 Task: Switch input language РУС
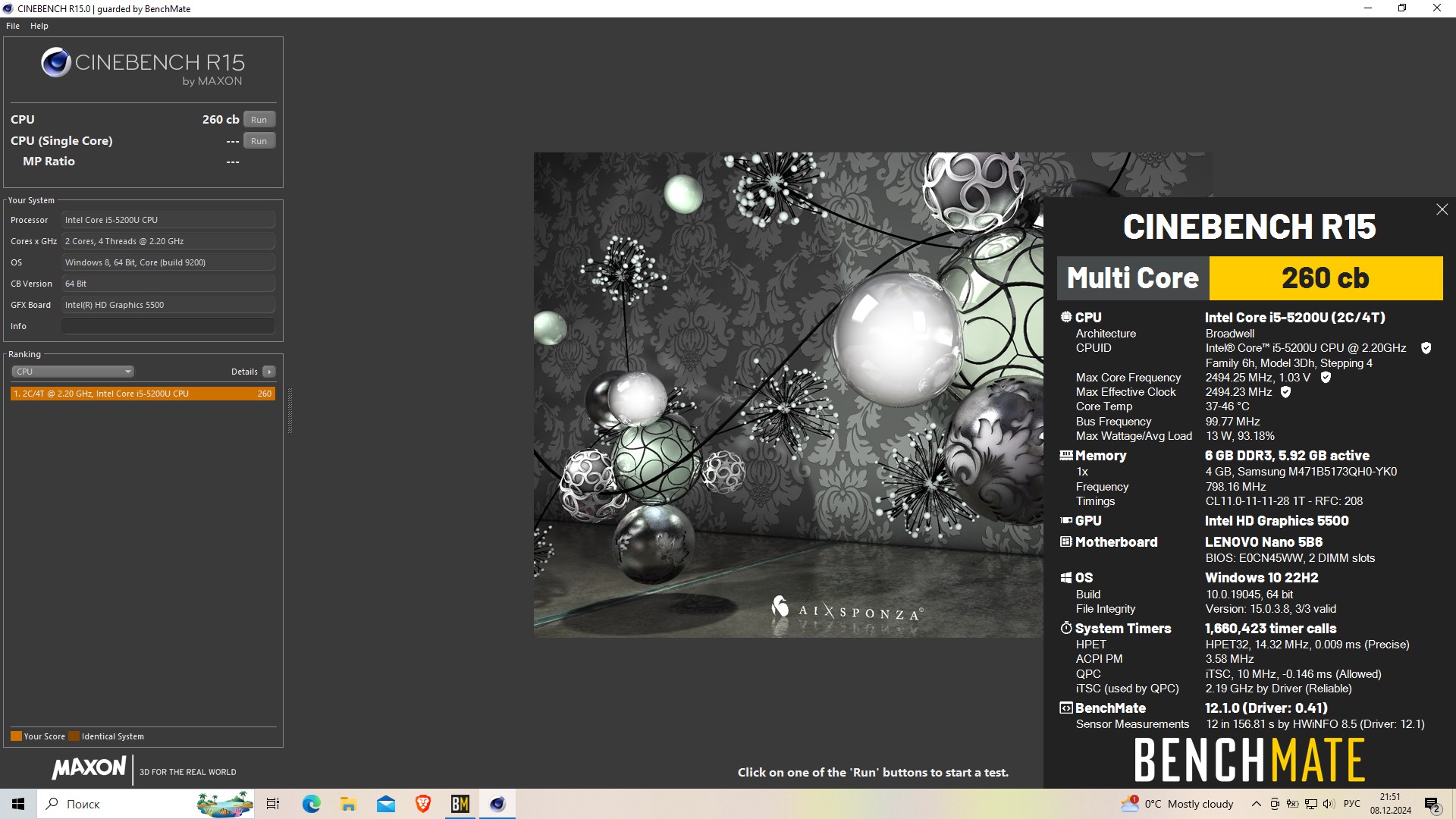click(x=1352, y=804)
